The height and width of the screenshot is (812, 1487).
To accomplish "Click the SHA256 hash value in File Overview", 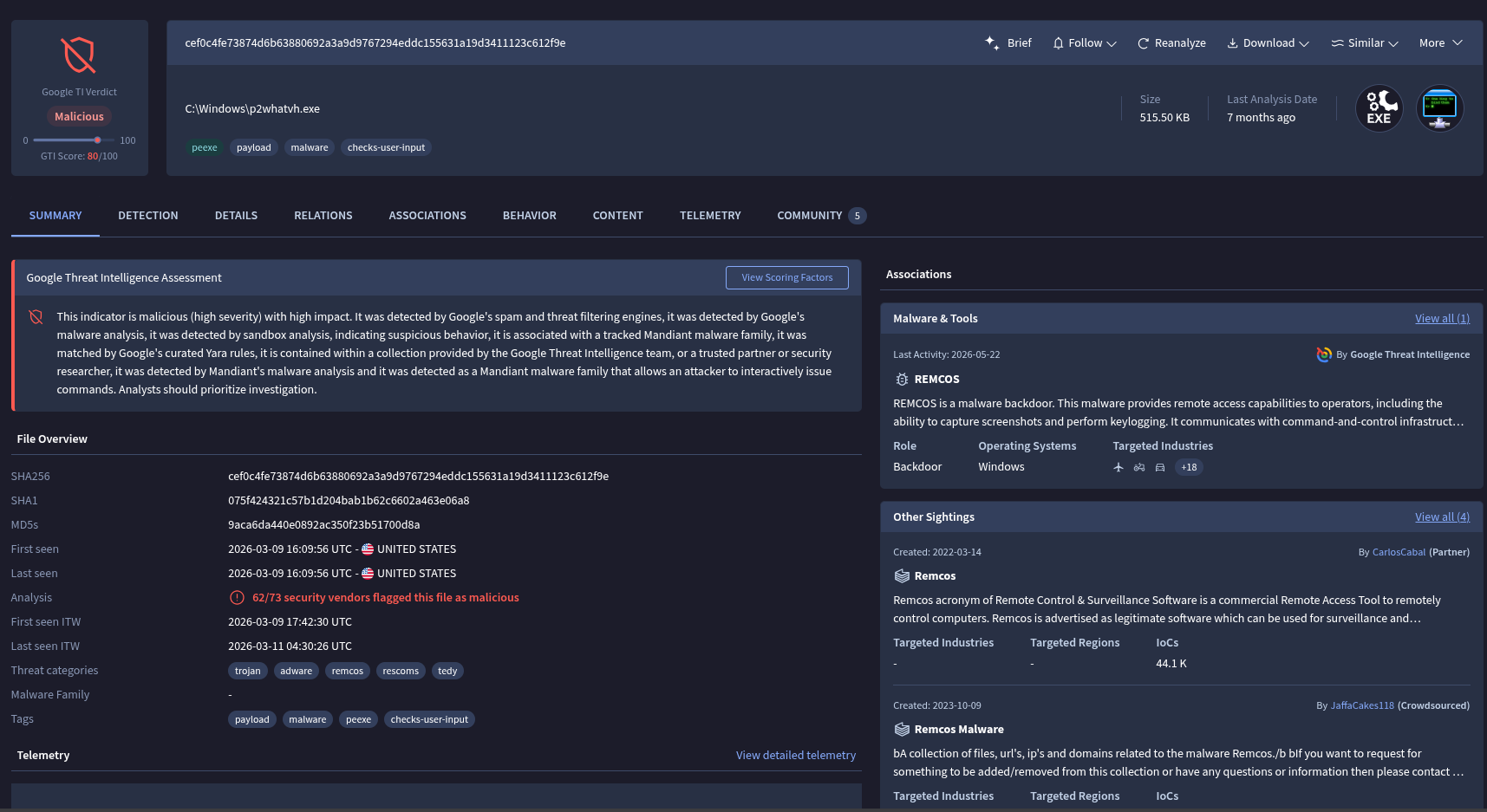I will pyautogui.click(x=418, y=477).
